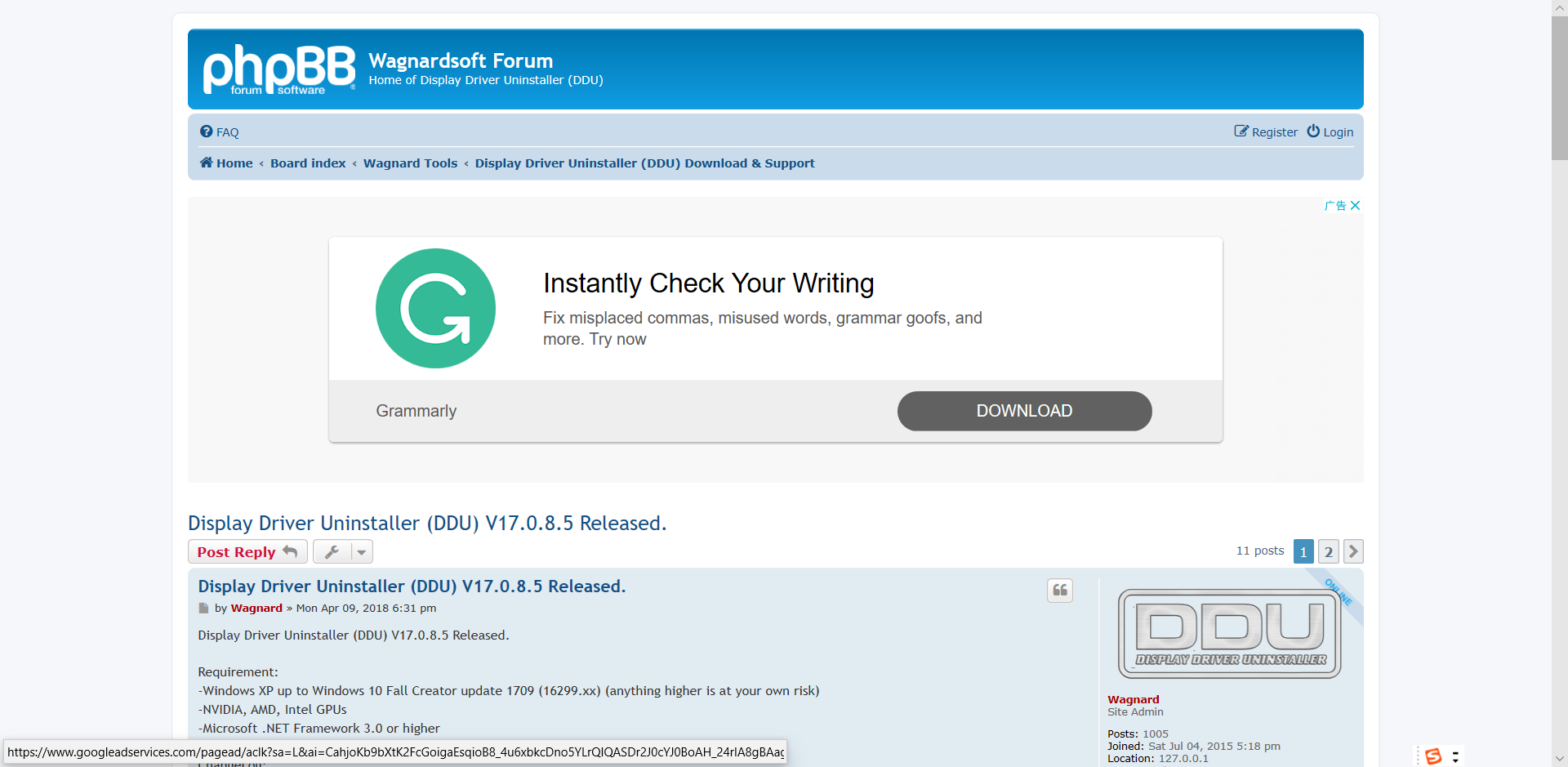The height and width of the screenshot is (767, 1568).
Task: Open Wagnard author link in post
Action: [x=256, y=609]
